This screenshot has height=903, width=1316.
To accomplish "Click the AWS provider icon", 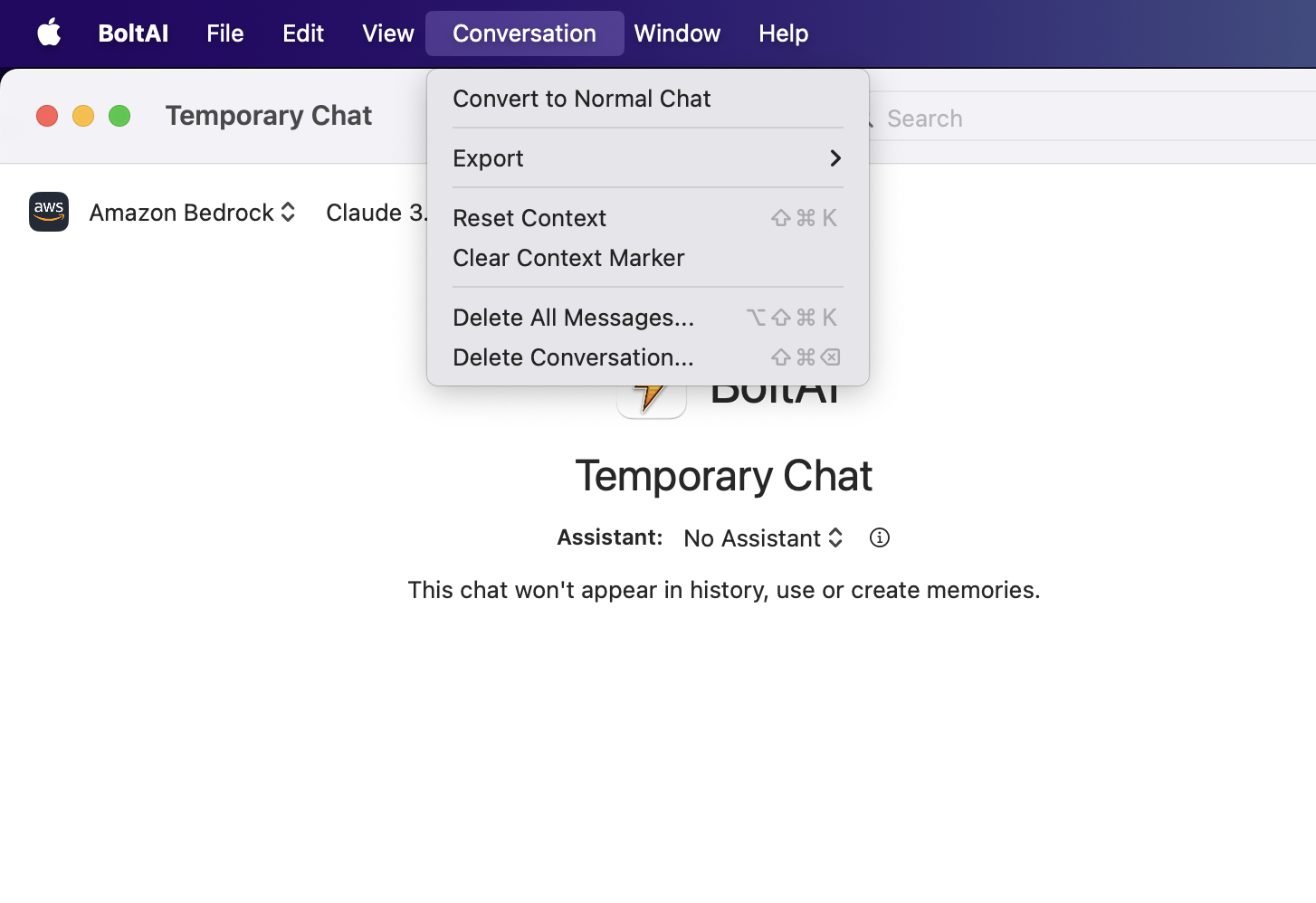I will [x=49, y=212].
